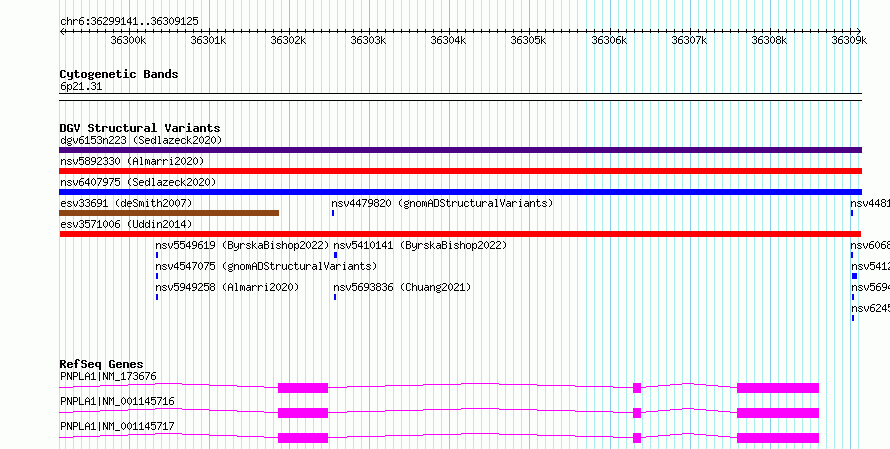Image resolution: width=890 pixels, height=449 pixels.
Task: Select the small blue nsv5410141 variant marker
Action: click(335, 255)
